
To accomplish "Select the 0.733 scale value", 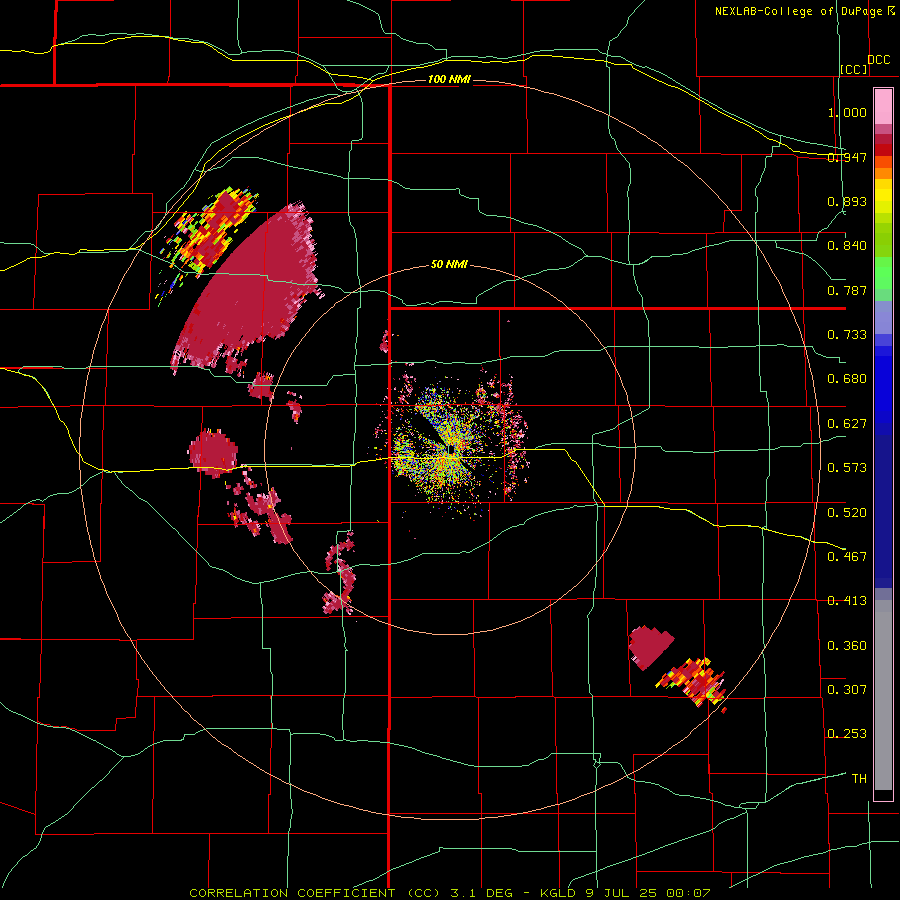I will click(x=847, y=335).
